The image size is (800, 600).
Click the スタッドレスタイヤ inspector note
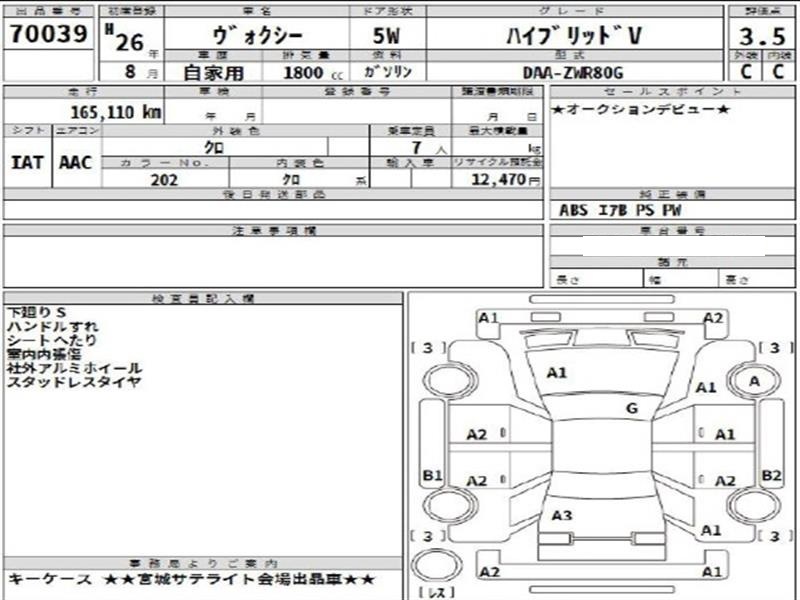[x=74, y=382]
